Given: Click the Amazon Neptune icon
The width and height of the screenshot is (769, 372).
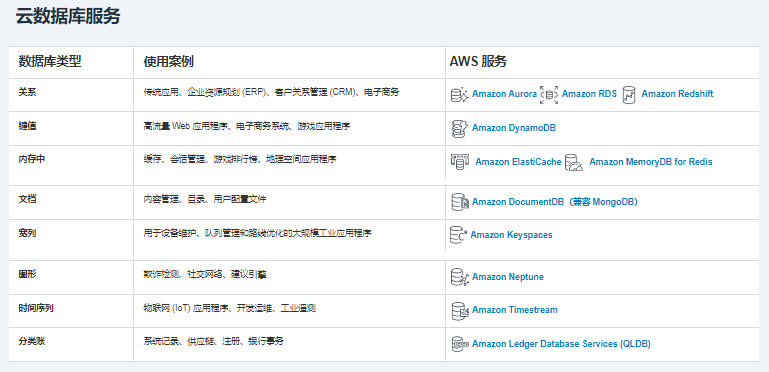Looking at the screenshot, I should 460,277.
